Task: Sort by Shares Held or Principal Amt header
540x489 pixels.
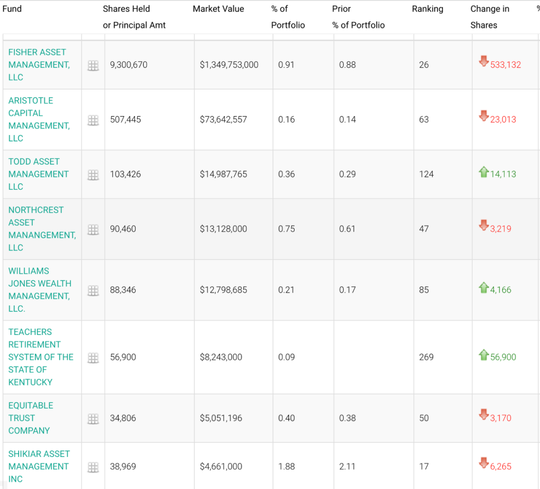Action: pyautogui.click(x=134, y=17)
